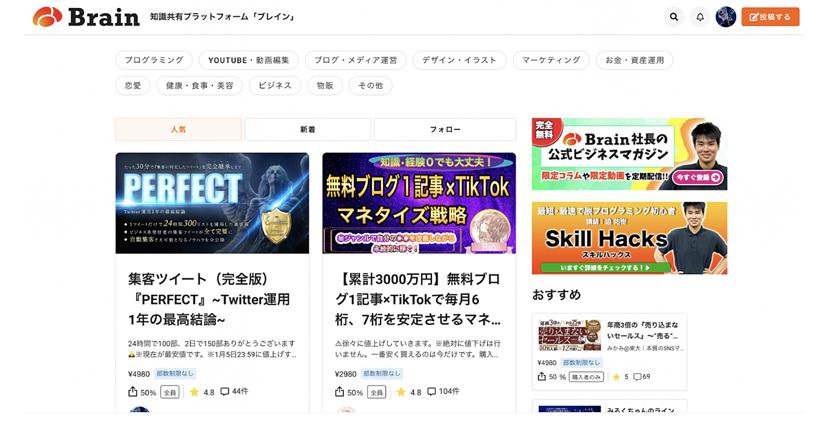This screenshot has width=828, height=426.
Task: Switch to the 人気 tab
Action: pyautogui.click(x=178, y=129)
